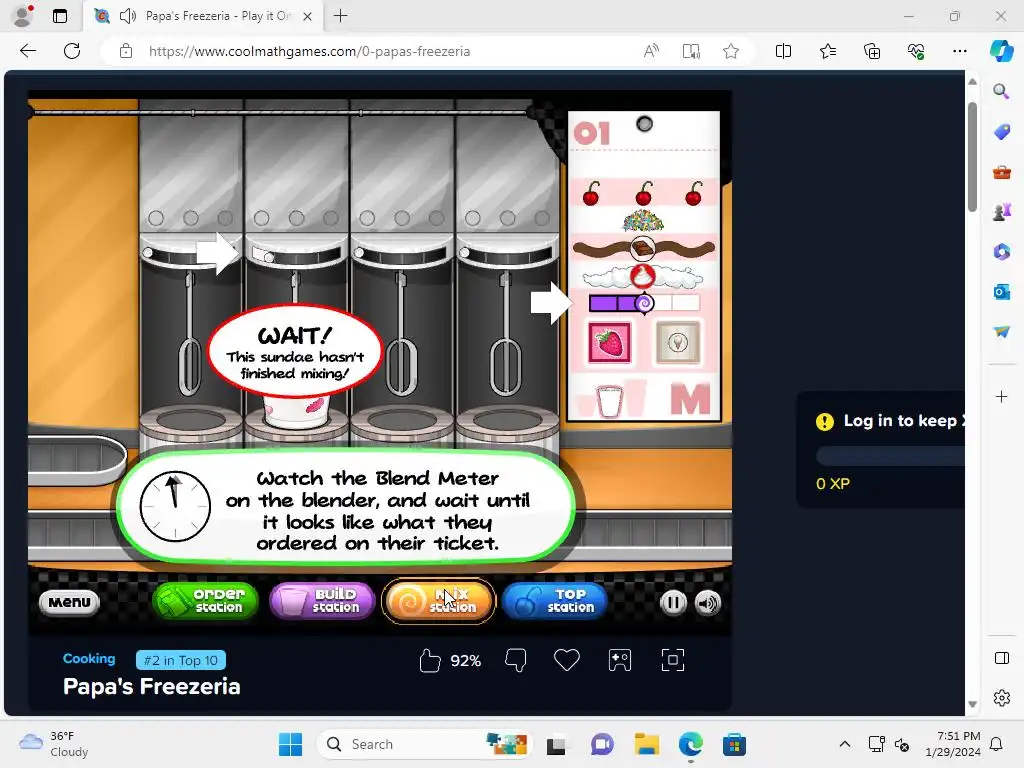Refresh the browser page
Image resolution: width=1024 pixels, height=768 pixels.
click(x=72, y=51)
